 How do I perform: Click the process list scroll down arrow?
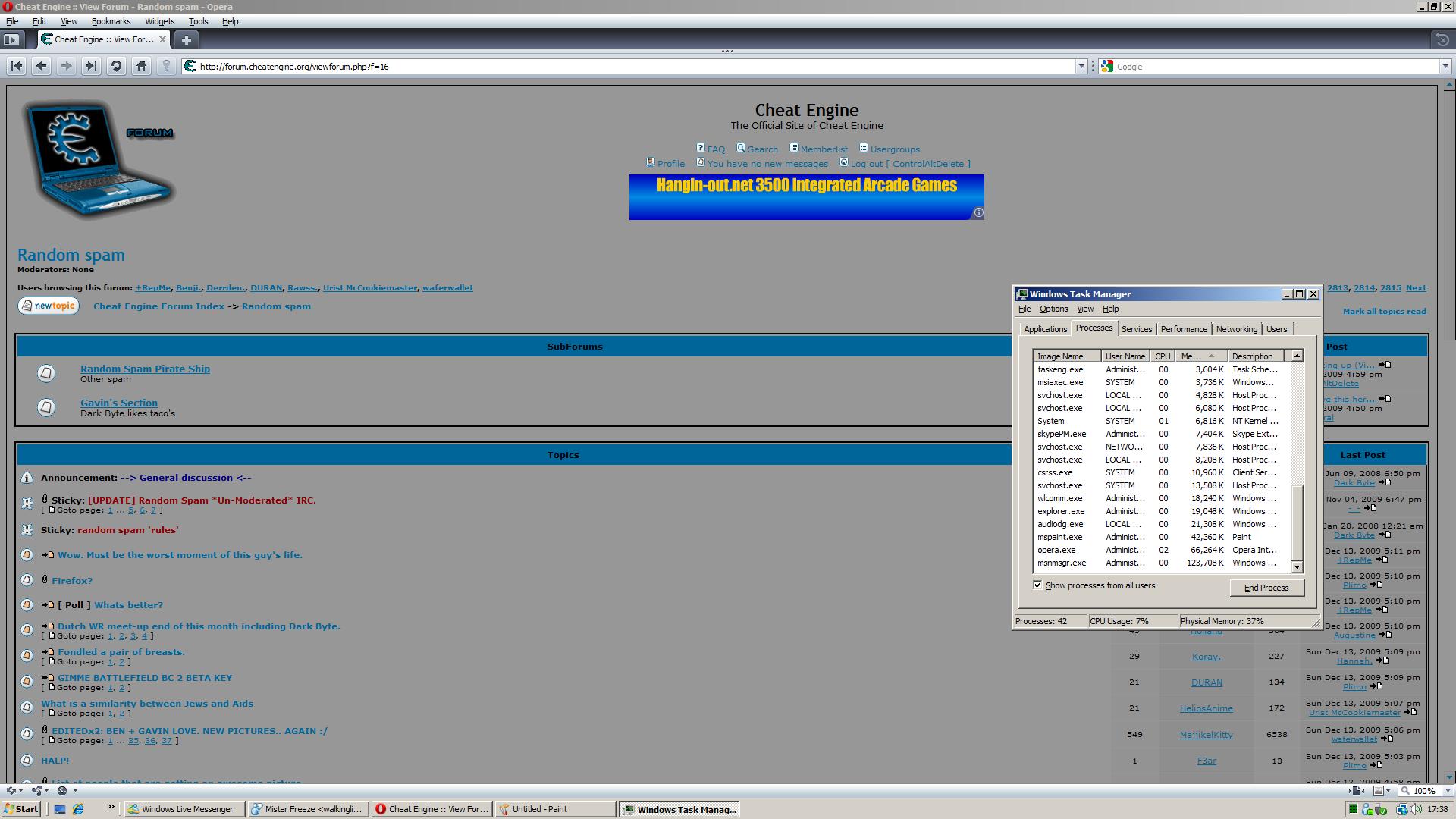[1297, 567]
